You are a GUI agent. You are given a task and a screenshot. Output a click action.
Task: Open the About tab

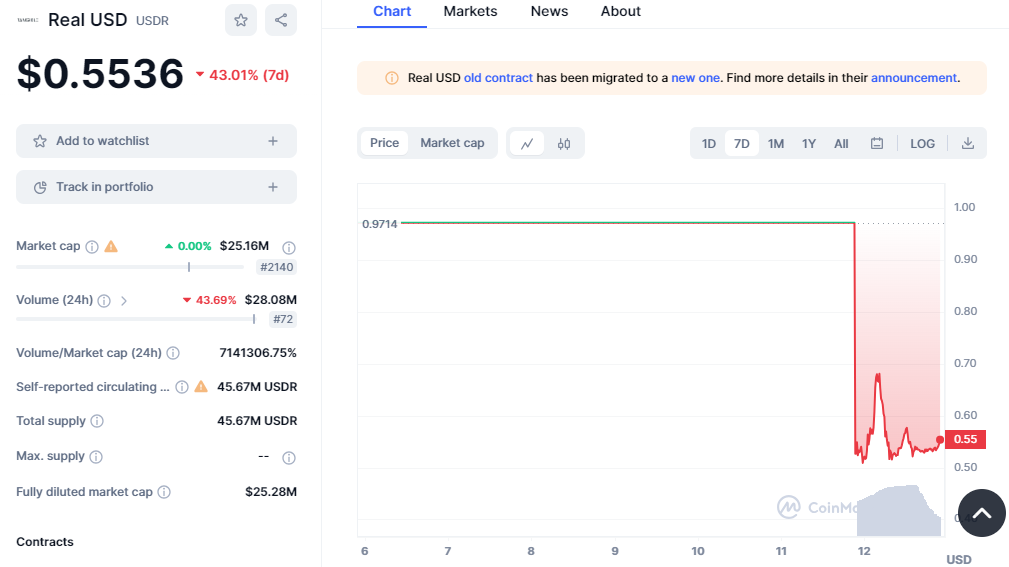pos(620,12)
